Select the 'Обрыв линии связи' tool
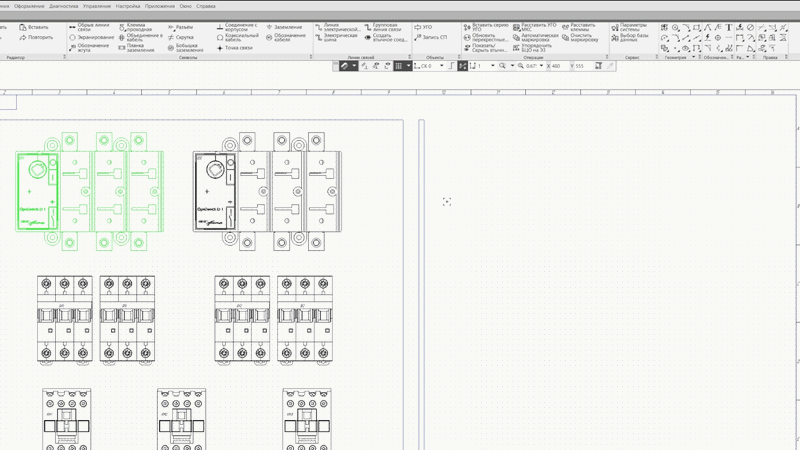This screenshot has width=800, height=450. pyautogui.click(x=89, y=27)
